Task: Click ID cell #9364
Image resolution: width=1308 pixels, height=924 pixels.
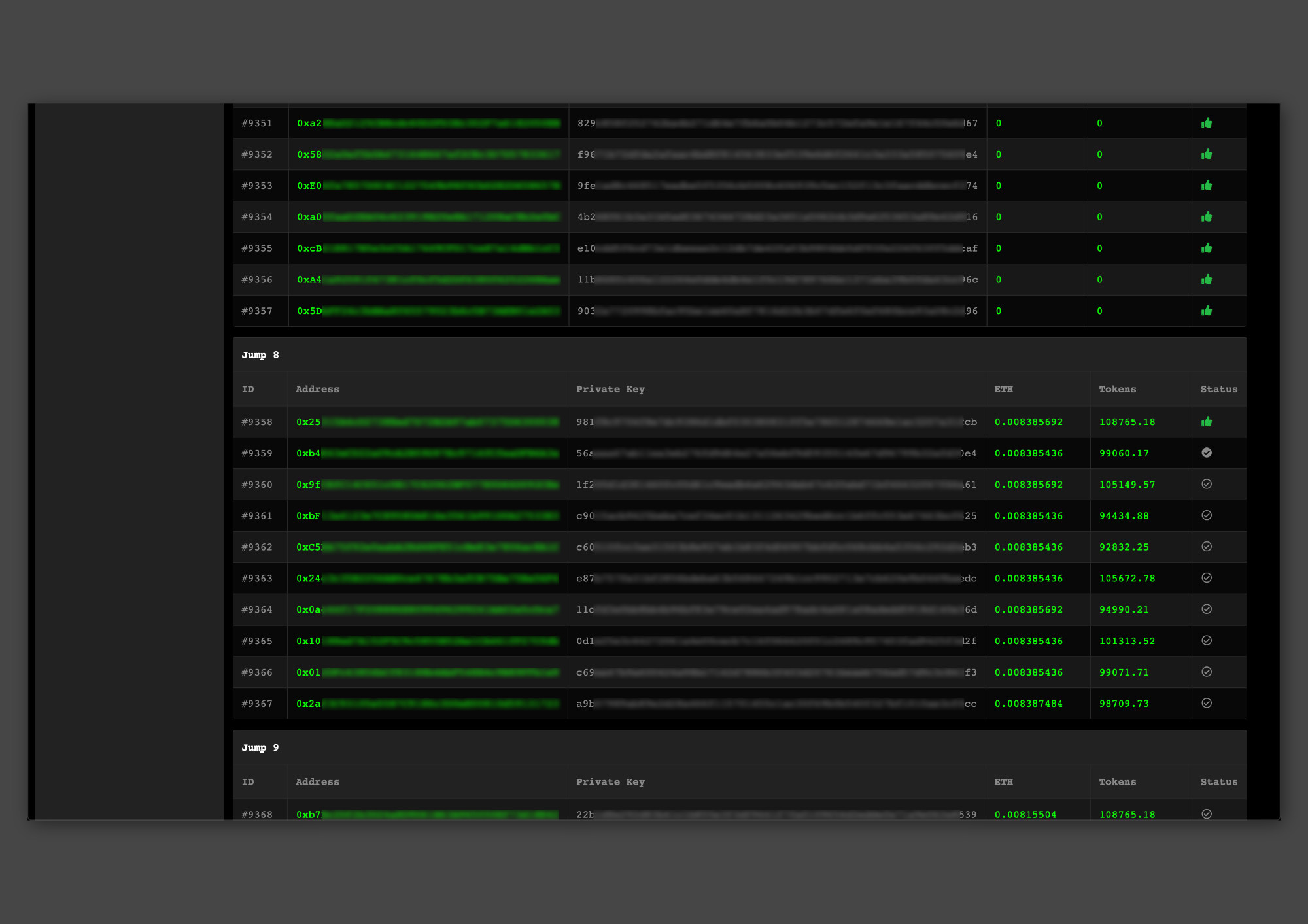Action: point(257,609)
